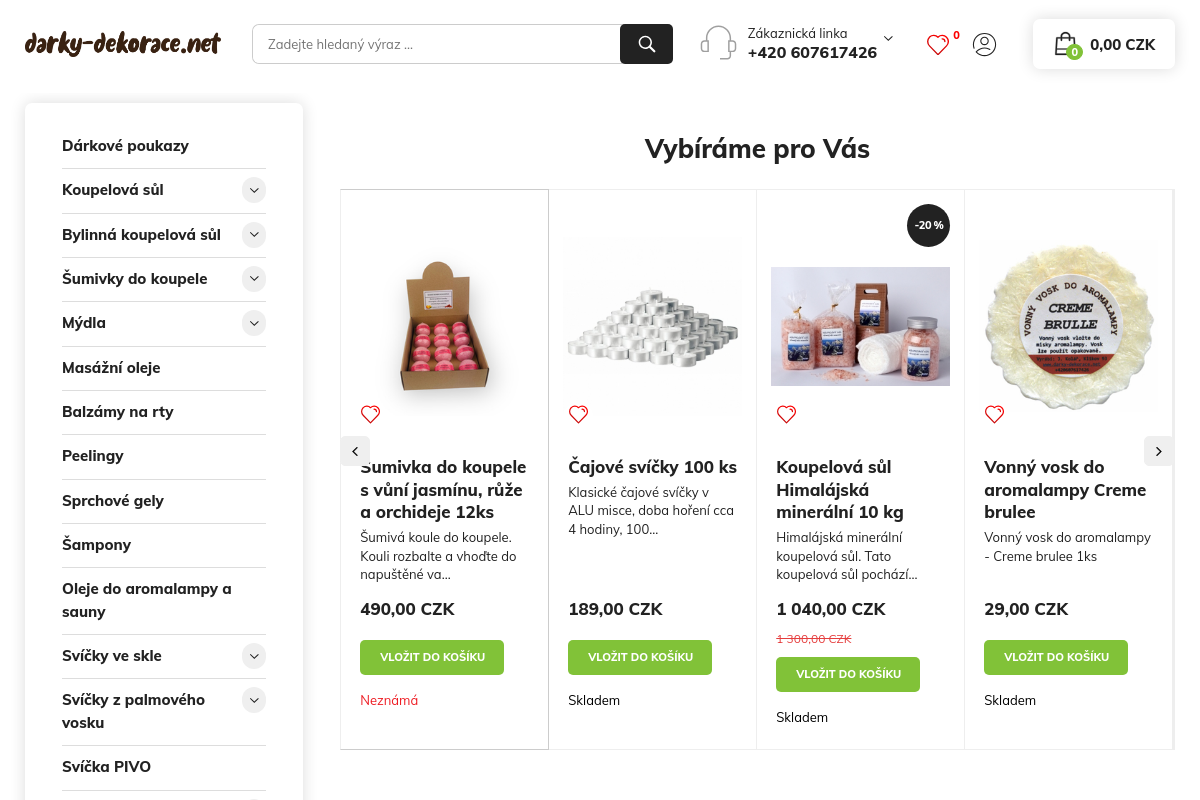1200x800 pixels.
Task: Expand the Koupelová sůl category
Action: click(254, 190)
